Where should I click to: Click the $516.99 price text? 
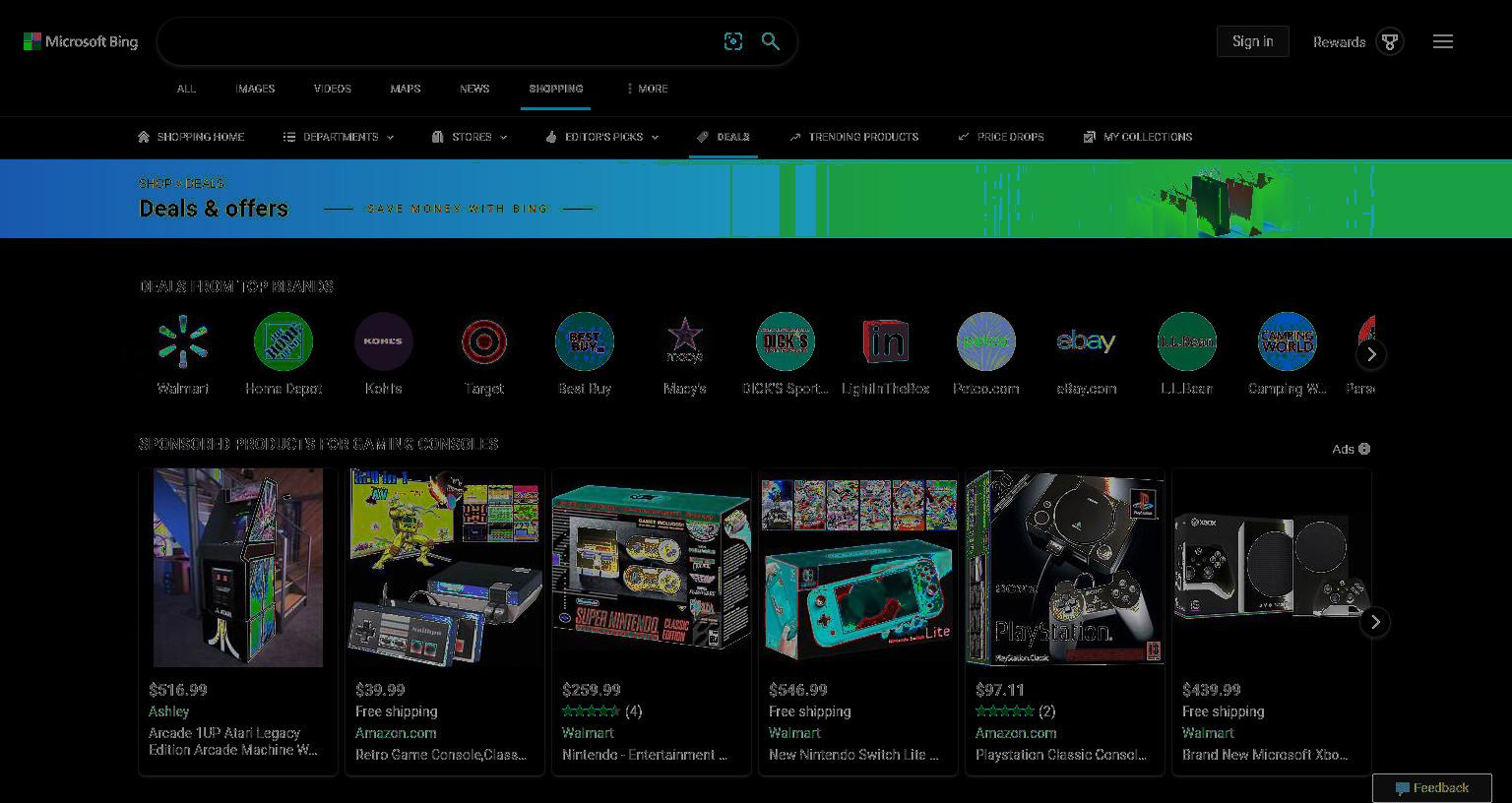tap(178, 690)
